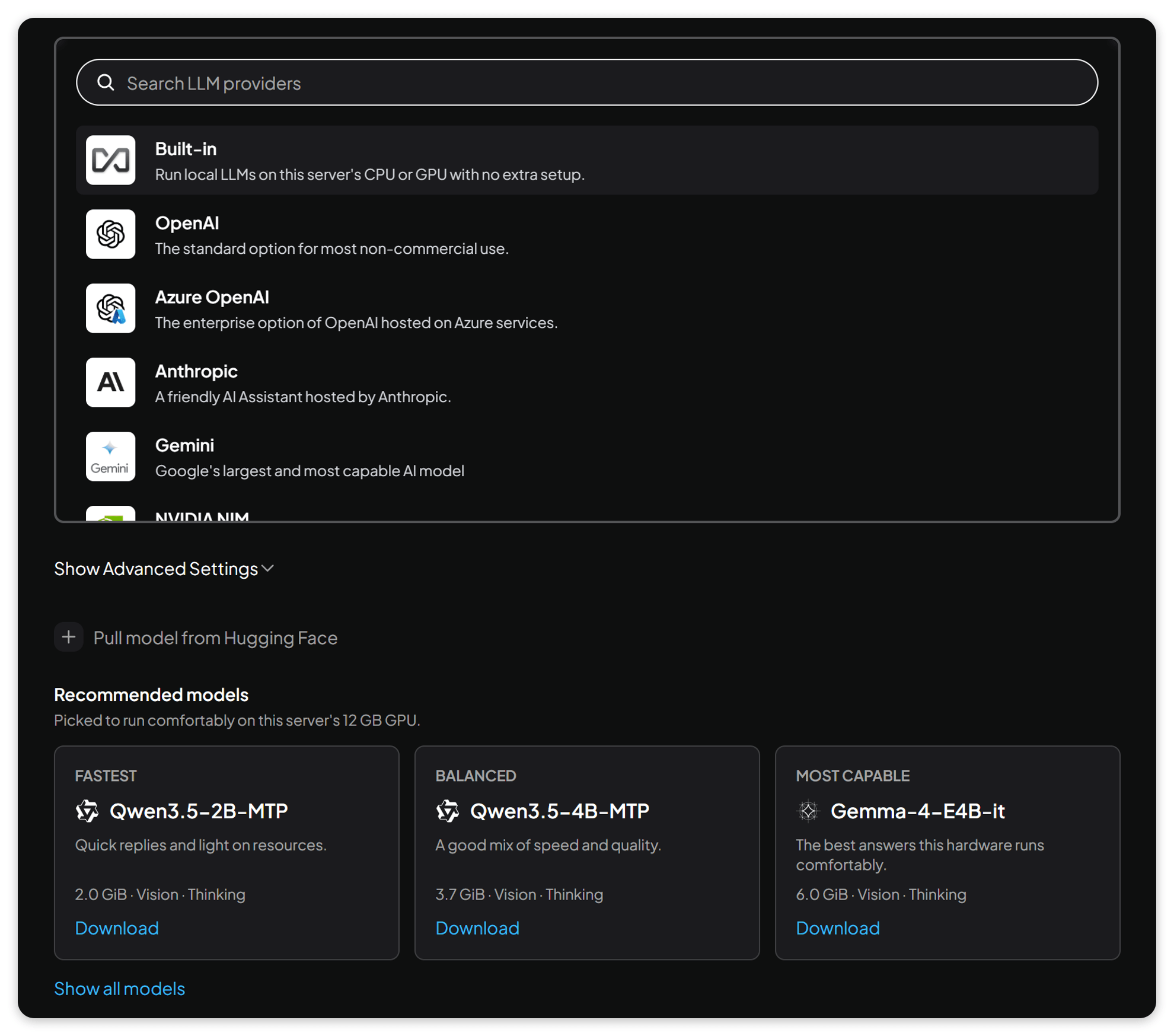Click the Gemma icon on Gemma-4-E4B-it card
The height and width of the screenshot is (1036, 1174).
(x=808, y=811)
